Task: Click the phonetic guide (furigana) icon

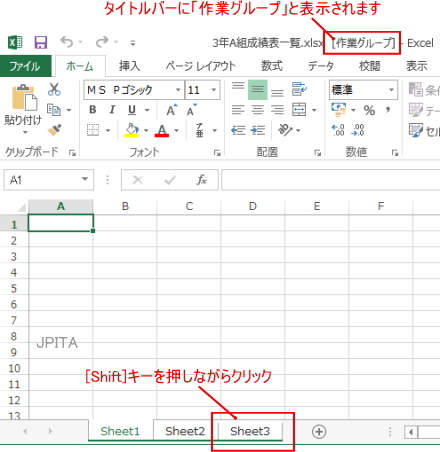Action: coord(199,130)
